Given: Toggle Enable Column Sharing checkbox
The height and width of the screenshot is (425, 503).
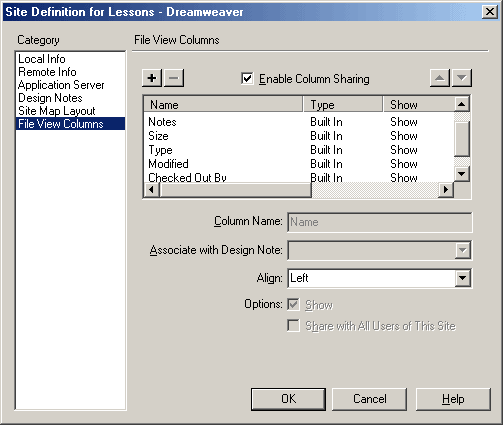Looking at the screenshot, I should (x=247, y=79).
